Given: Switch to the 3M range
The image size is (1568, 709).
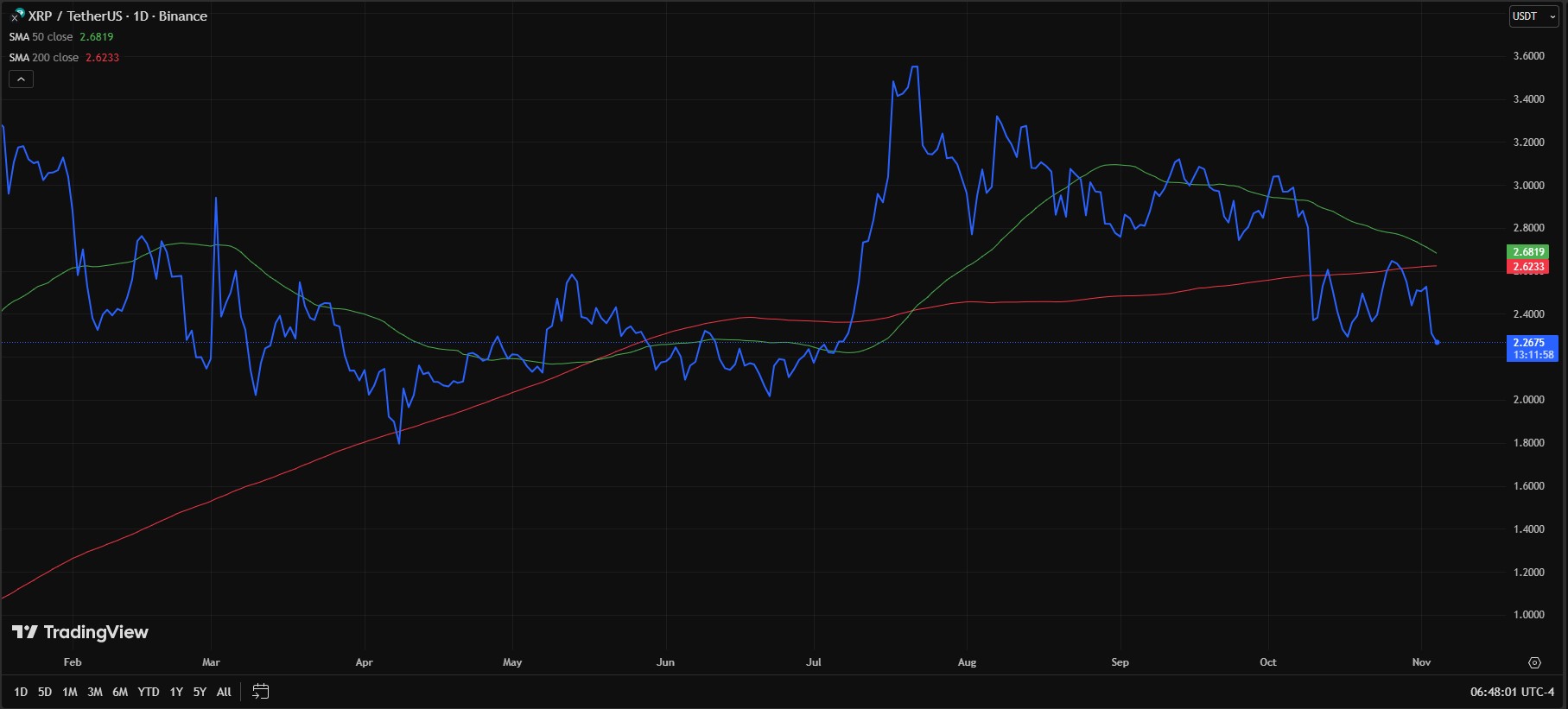Looking at the screenshot, I should [95, 692].
